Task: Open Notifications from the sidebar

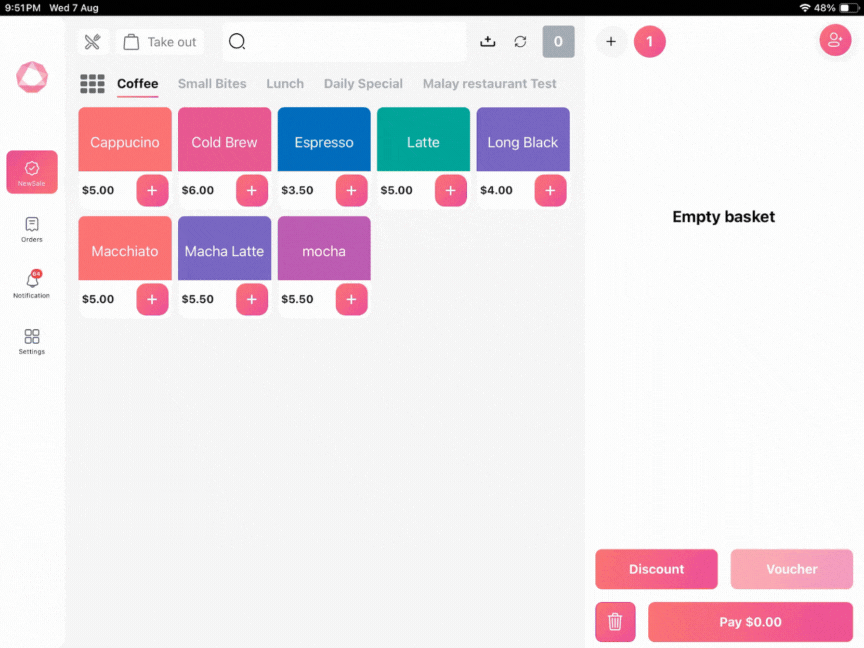Action: click(32, 285)
